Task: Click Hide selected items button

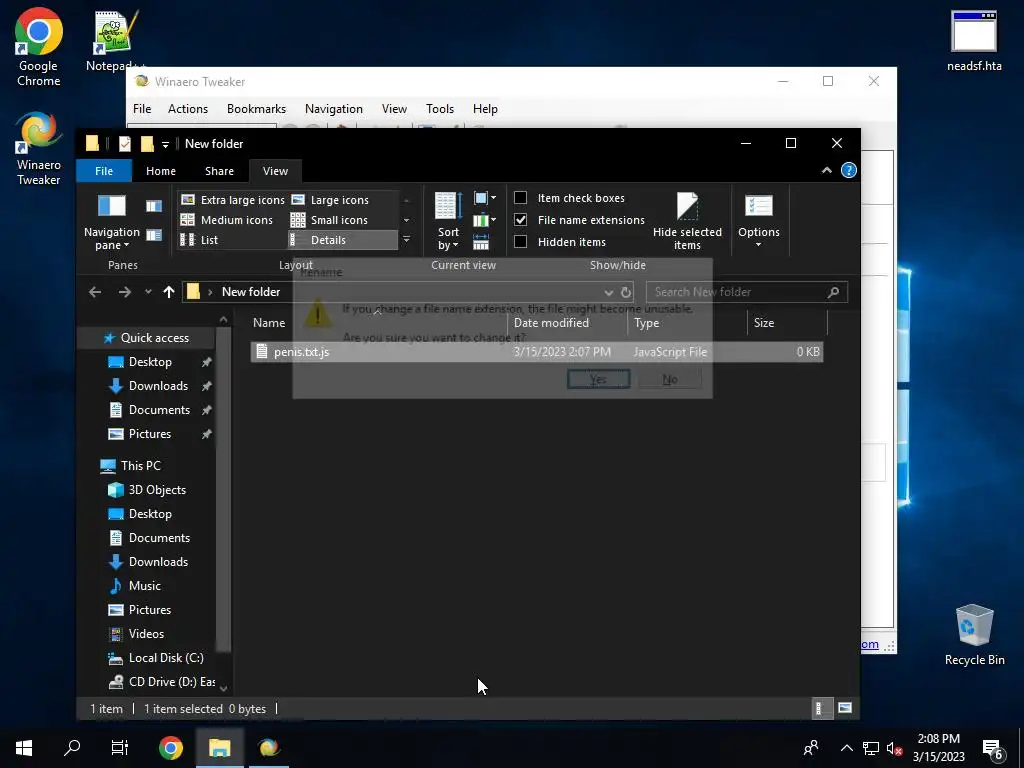Action: (x=687, y=222)
